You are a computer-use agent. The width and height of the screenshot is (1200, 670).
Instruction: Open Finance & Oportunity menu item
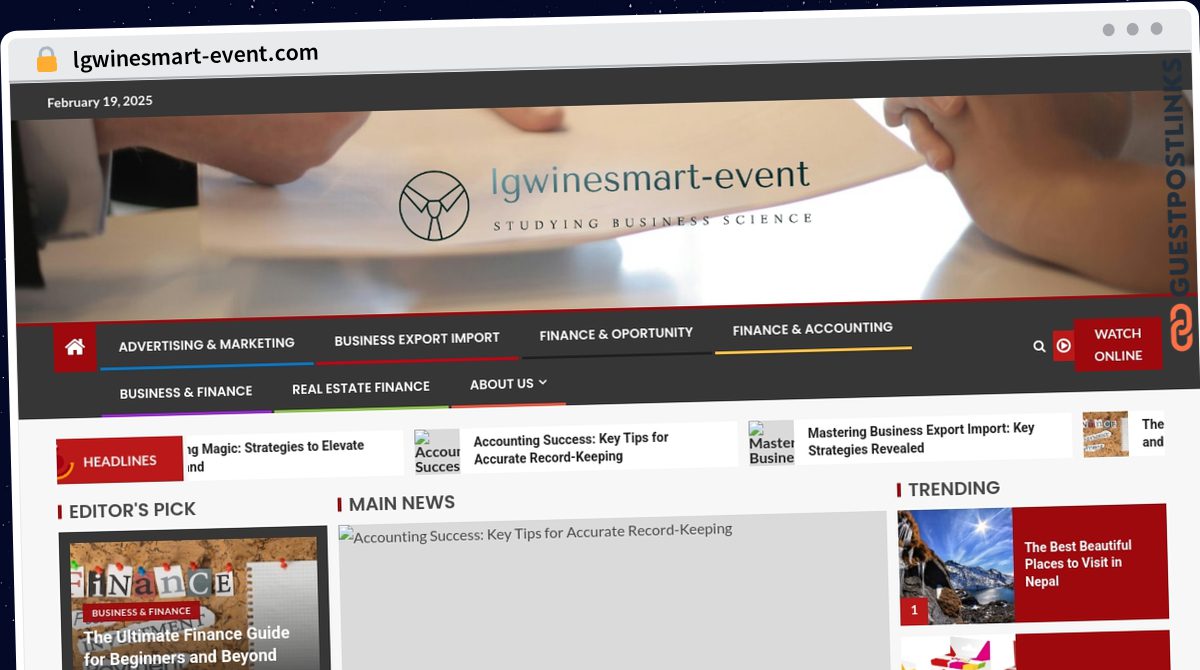[616, 333]
